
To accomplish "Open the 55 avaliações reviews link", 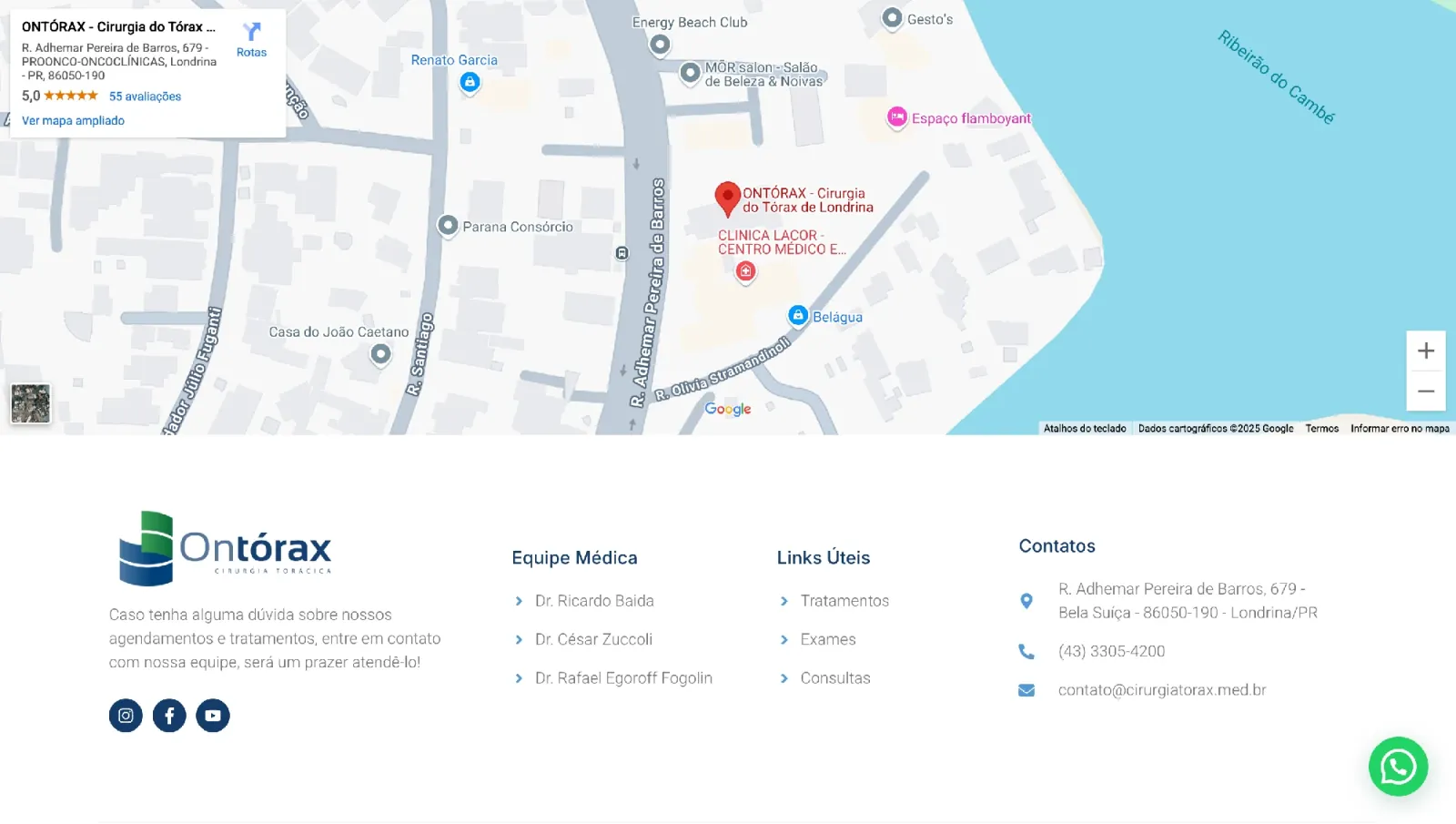I will tap(145, 97).
